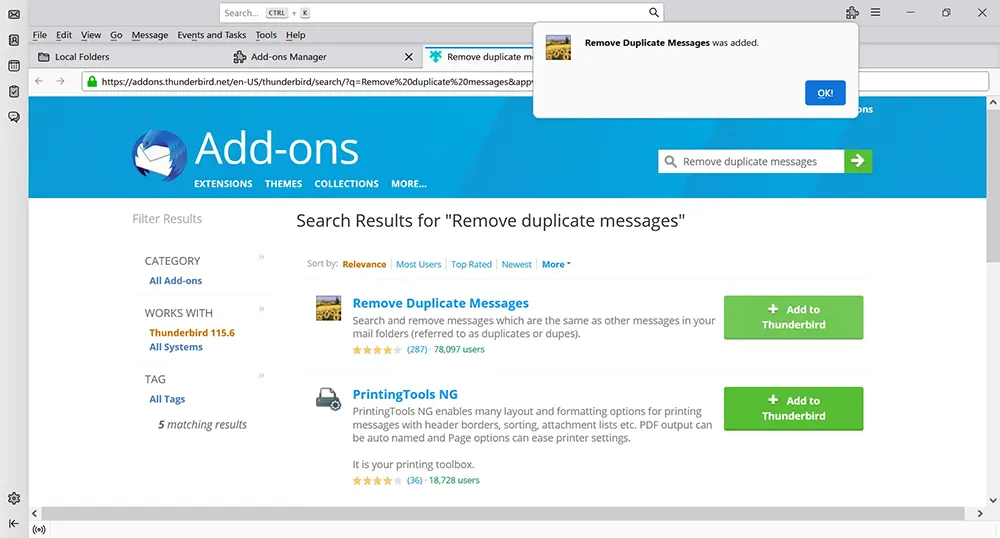Click the global Search bar field
The image size is (1000, 538).
click(441, 13)
